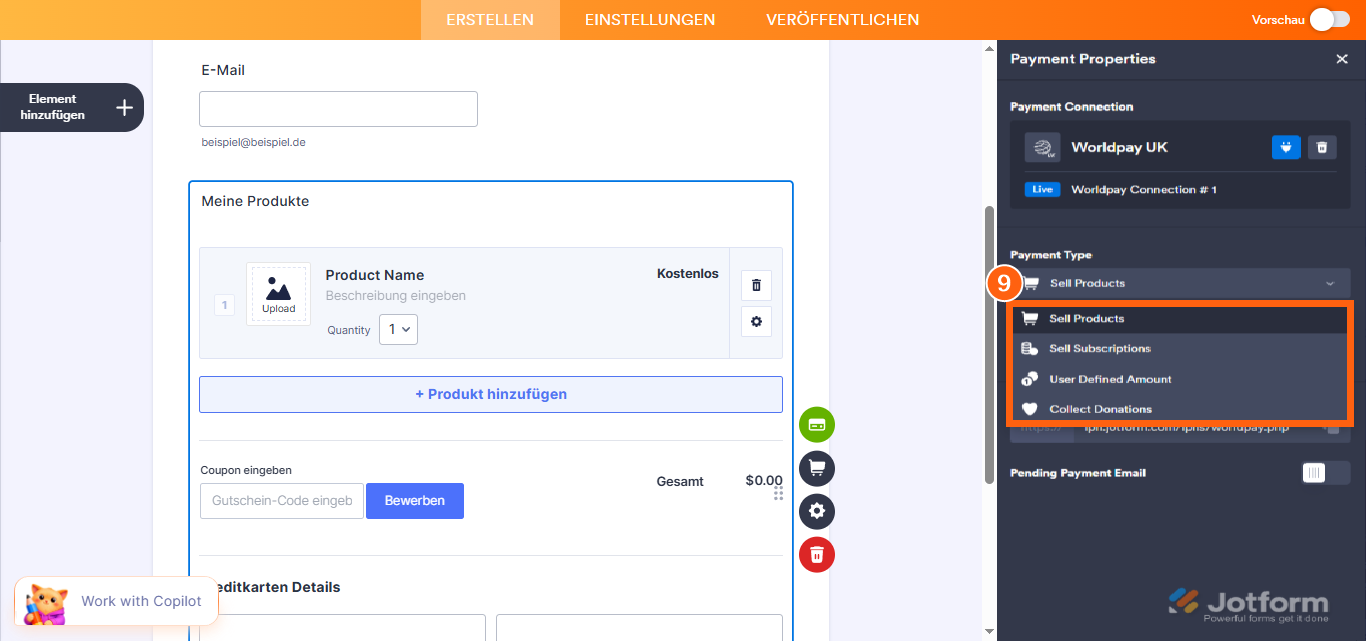Click the Upload image placeholder for the product

278,294
